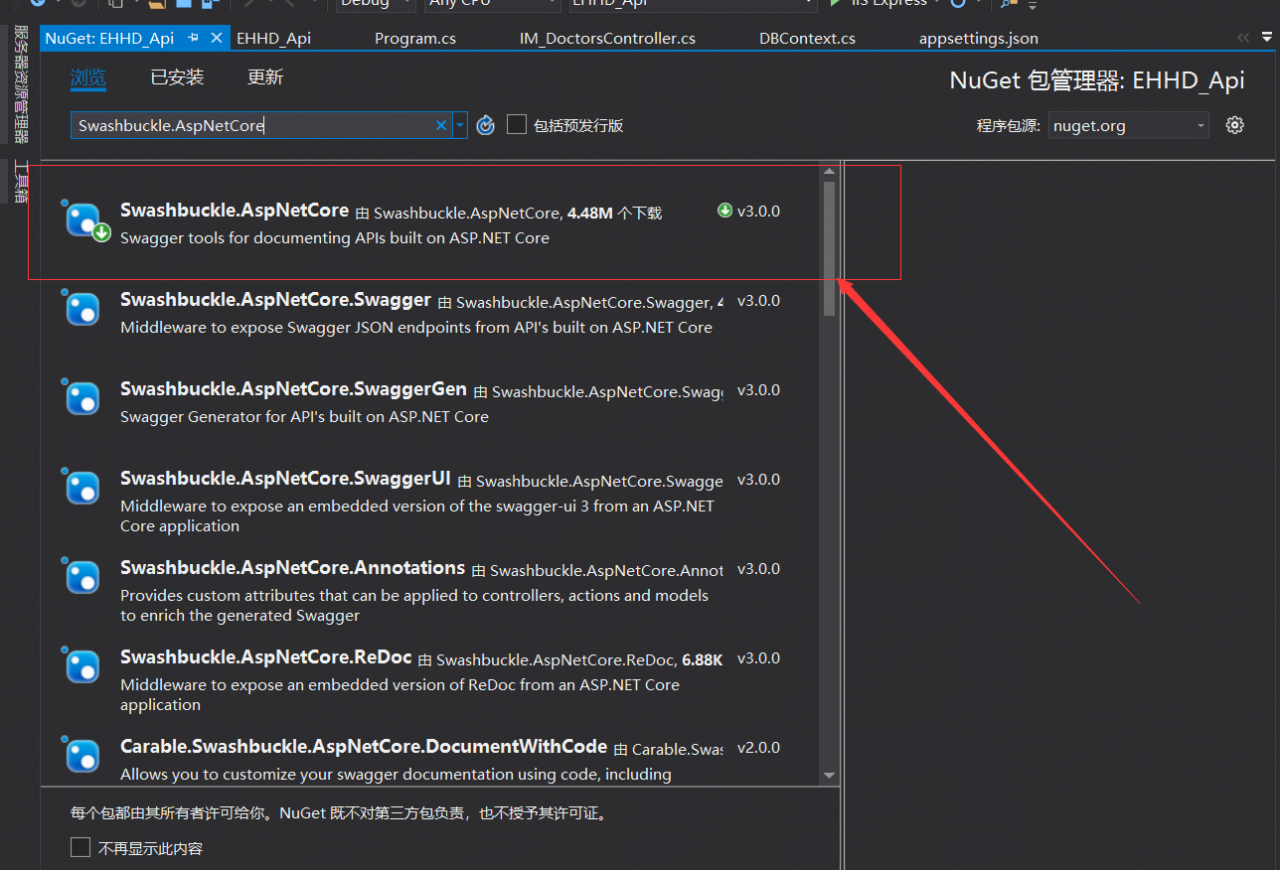Click the 'NuGet 包管理器: EHHD_Api' heading
The height and width of the screenshot is (870, 1280).
coord(1097,81)
